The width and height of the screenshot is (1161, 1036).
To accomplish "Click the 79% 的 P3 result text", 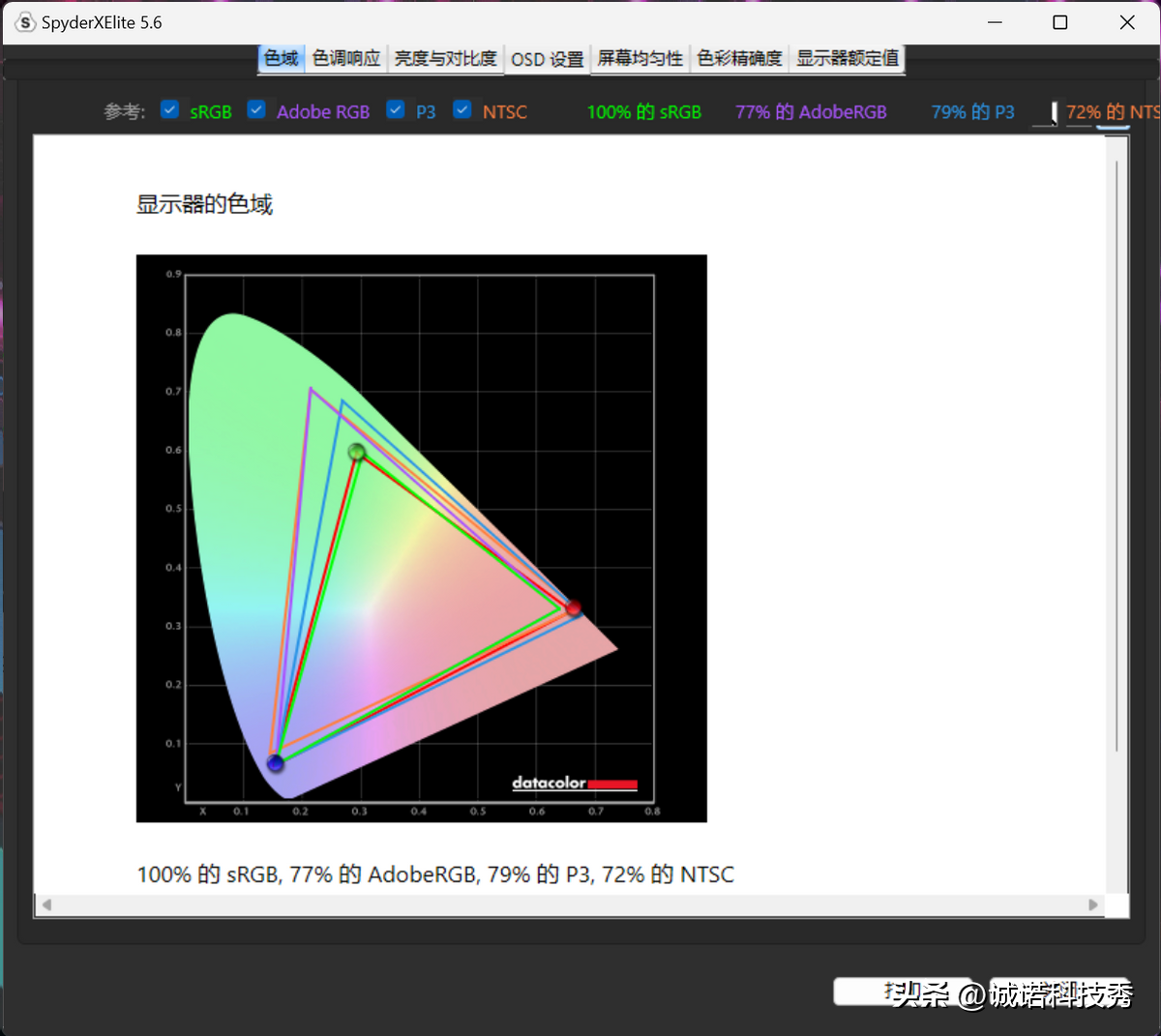I will click(x=972, y=112).
